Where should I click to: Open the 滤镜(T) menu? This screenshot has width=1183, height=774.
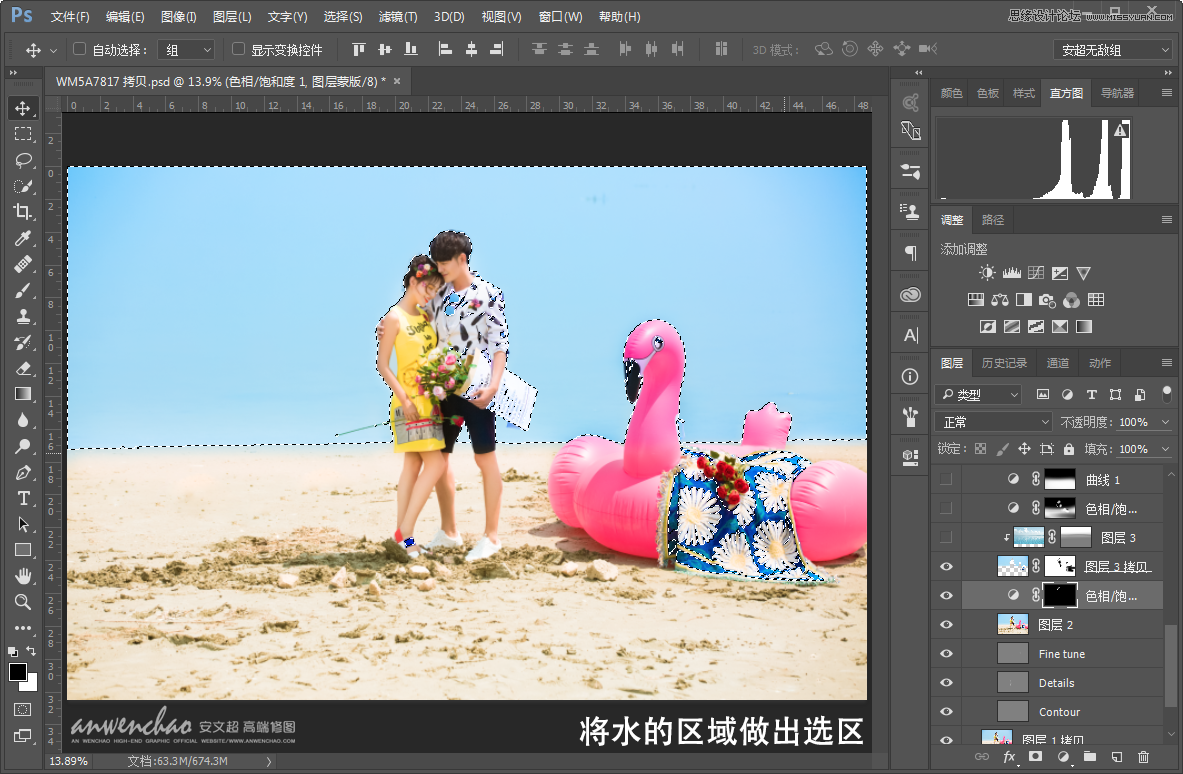pyautogui.click(x=398, y=17)
